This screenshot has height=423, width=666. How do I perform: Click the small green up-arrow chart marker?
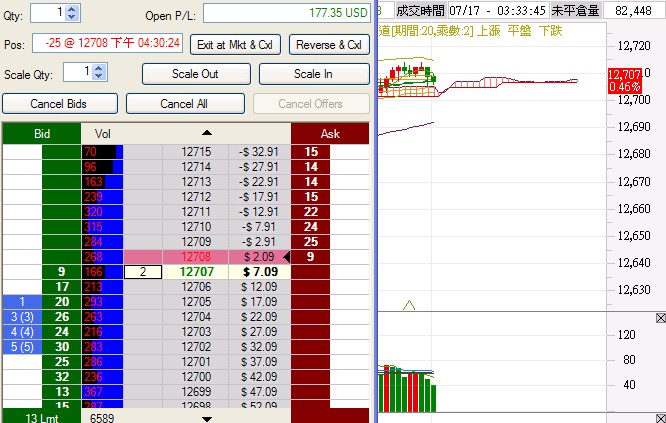click(x=409, y=305)
